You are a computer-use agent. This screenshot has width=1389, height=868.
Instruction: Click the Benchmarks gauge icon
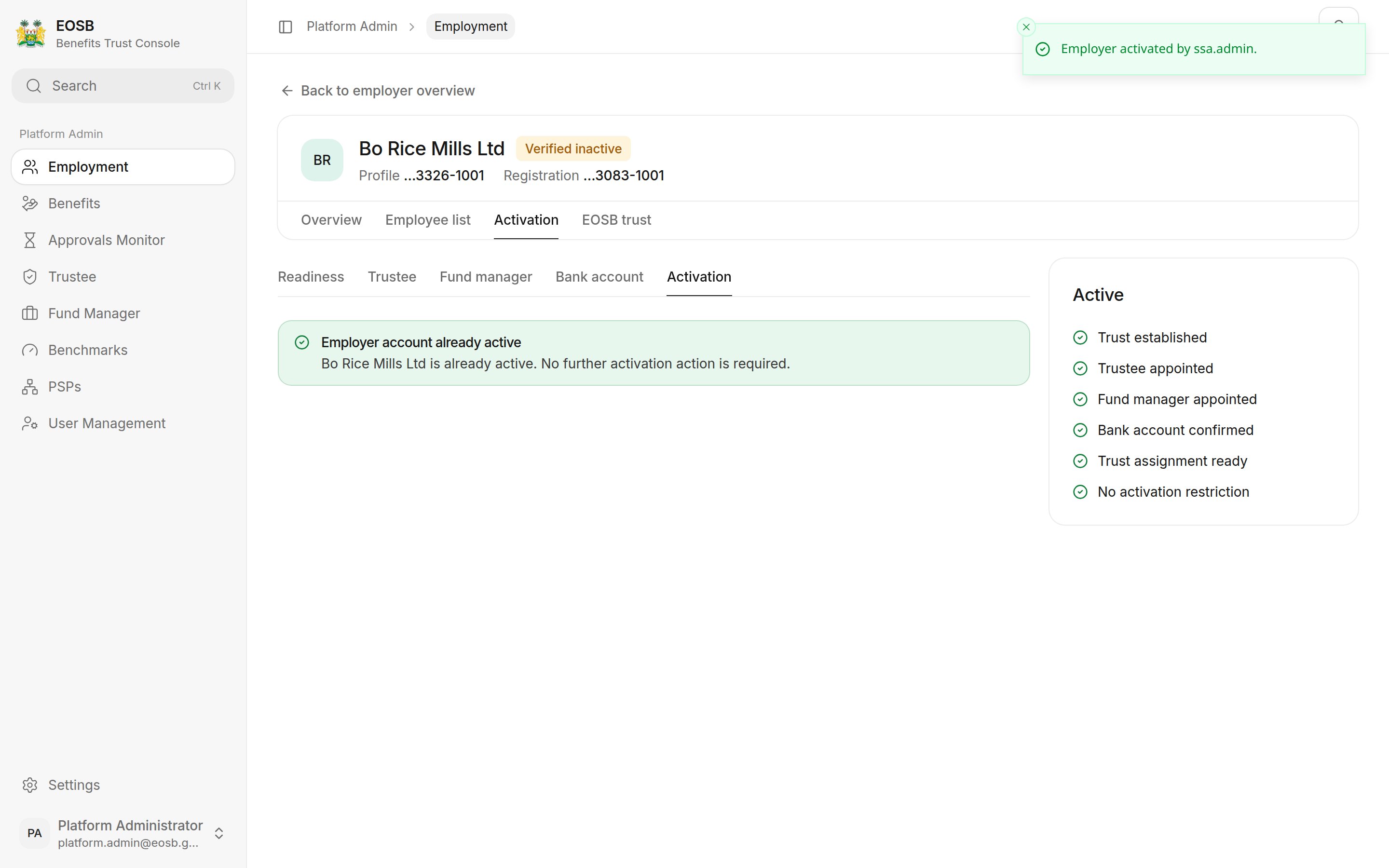tap(30, 350)
